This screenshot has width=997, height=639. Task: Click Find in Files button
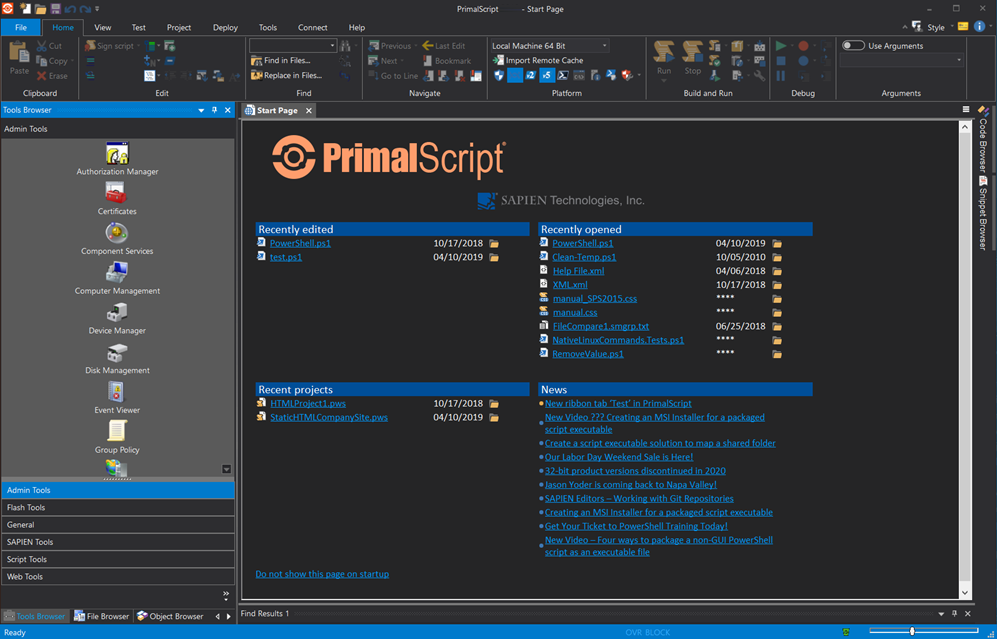click(280, 60)
